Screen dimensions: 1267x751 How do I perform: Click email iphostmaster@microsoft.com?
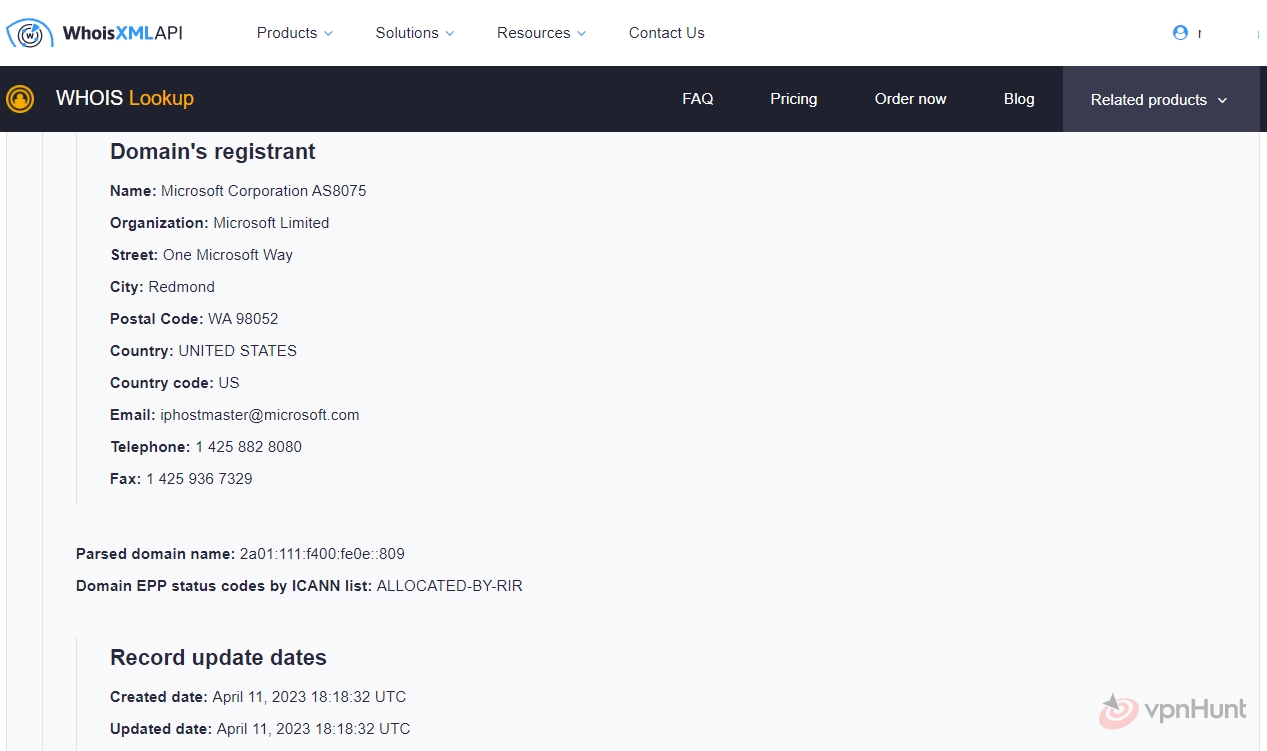tap(260, 415)
